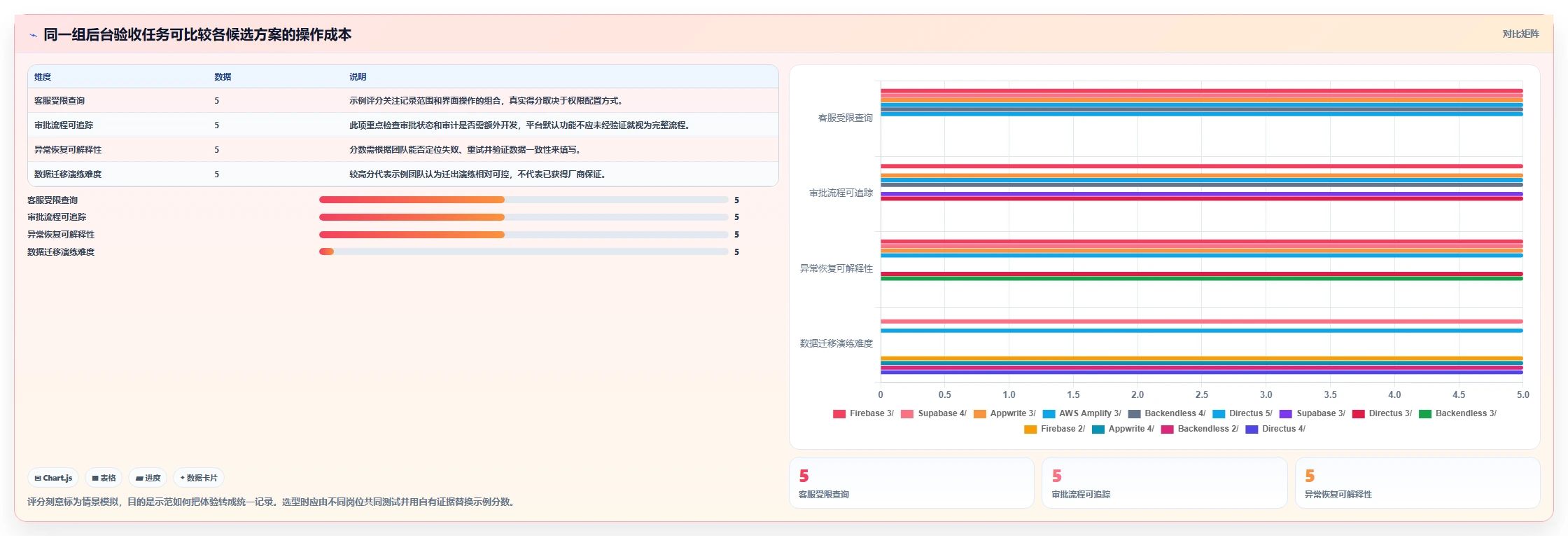Screen dimensions: 1568x536
Task: Click the 2.5 tick on the chart x-axis
Action: pyautogui.click(x=1202, y=395)
